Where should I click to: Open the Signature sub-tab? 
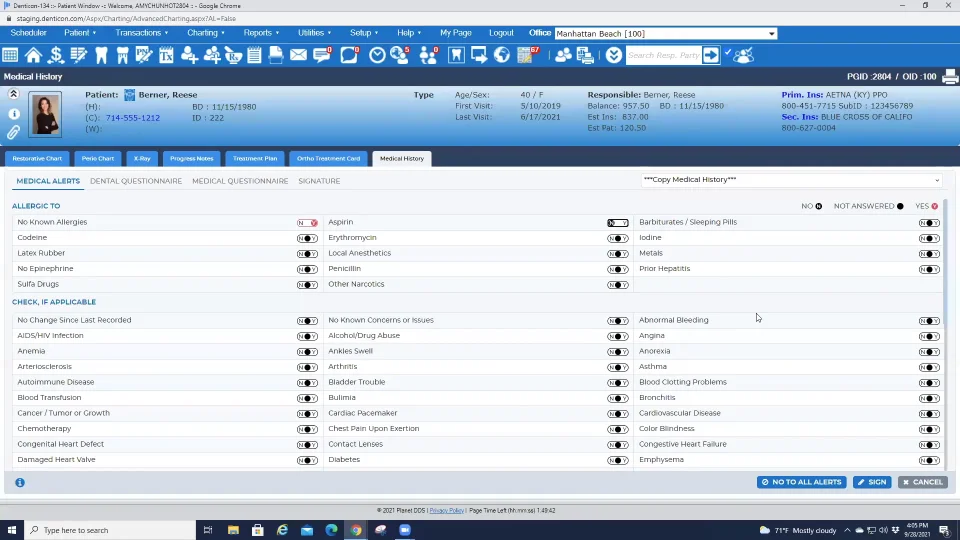tap(319, 181)
